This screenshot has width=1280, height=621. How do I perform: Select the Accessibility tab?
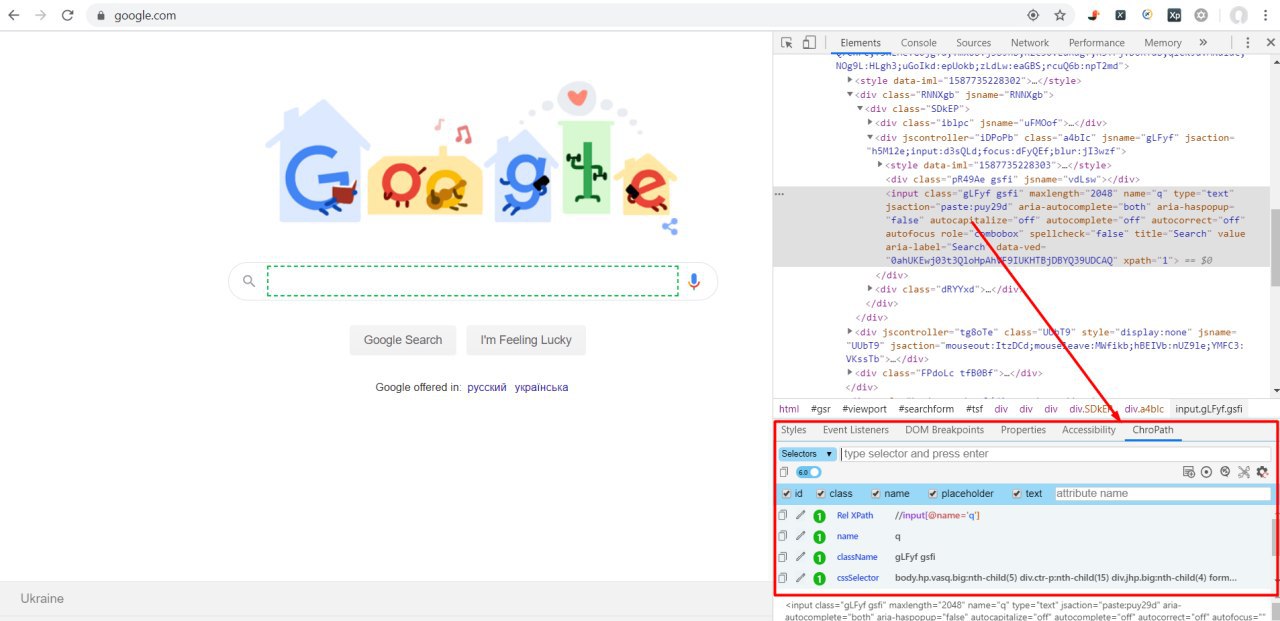pyautogui.click(x=1088, y=430)
